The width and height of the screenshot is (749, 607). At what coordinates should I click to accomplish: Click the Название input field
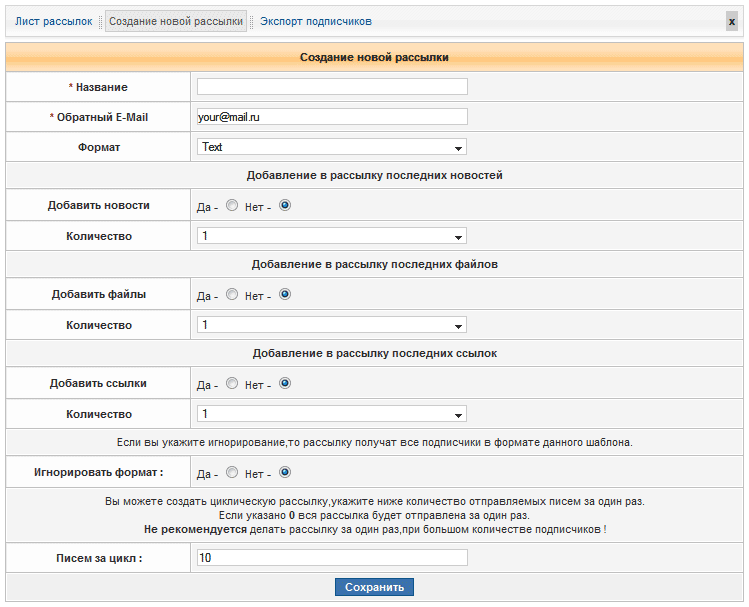tap(332, 87)
